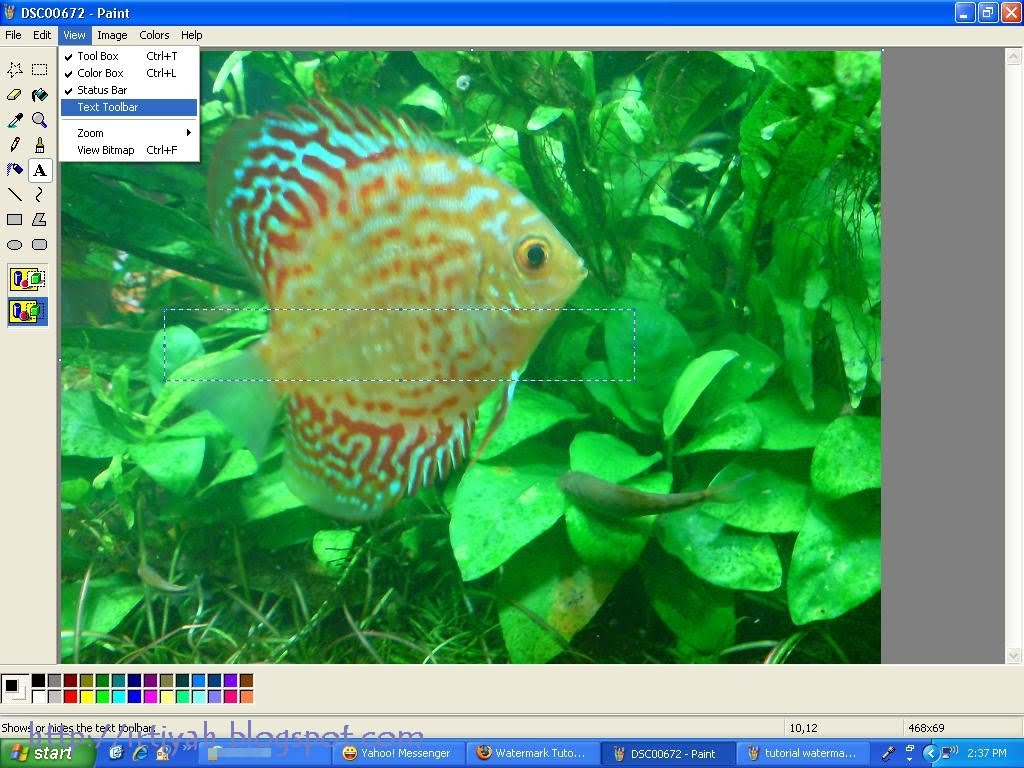Choose the Pencil tool
The width and height of the screenshot is (1024, 768).
pos(14,144)
